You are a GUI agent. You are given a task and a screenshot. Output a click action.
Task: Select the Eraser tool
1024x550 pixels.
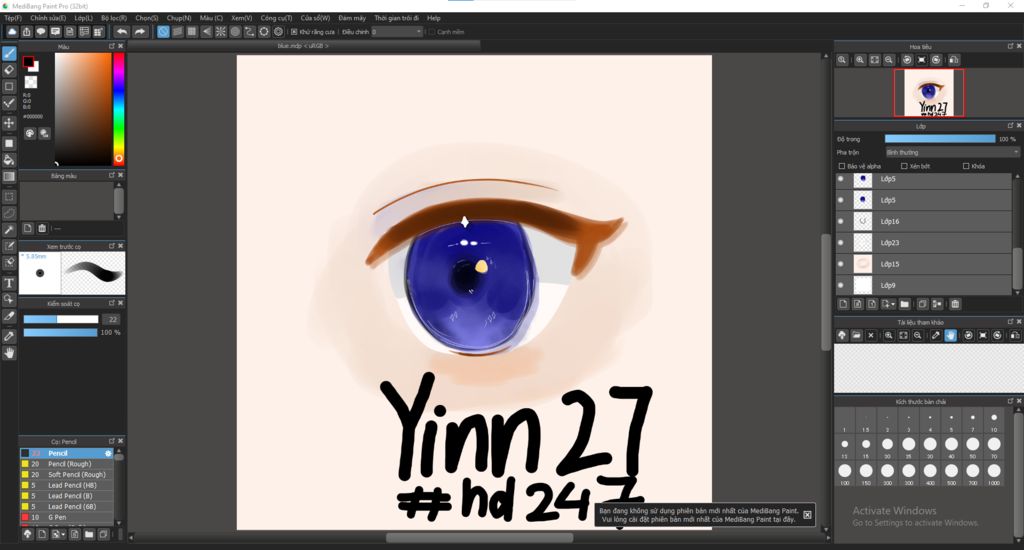coord(9,70)
